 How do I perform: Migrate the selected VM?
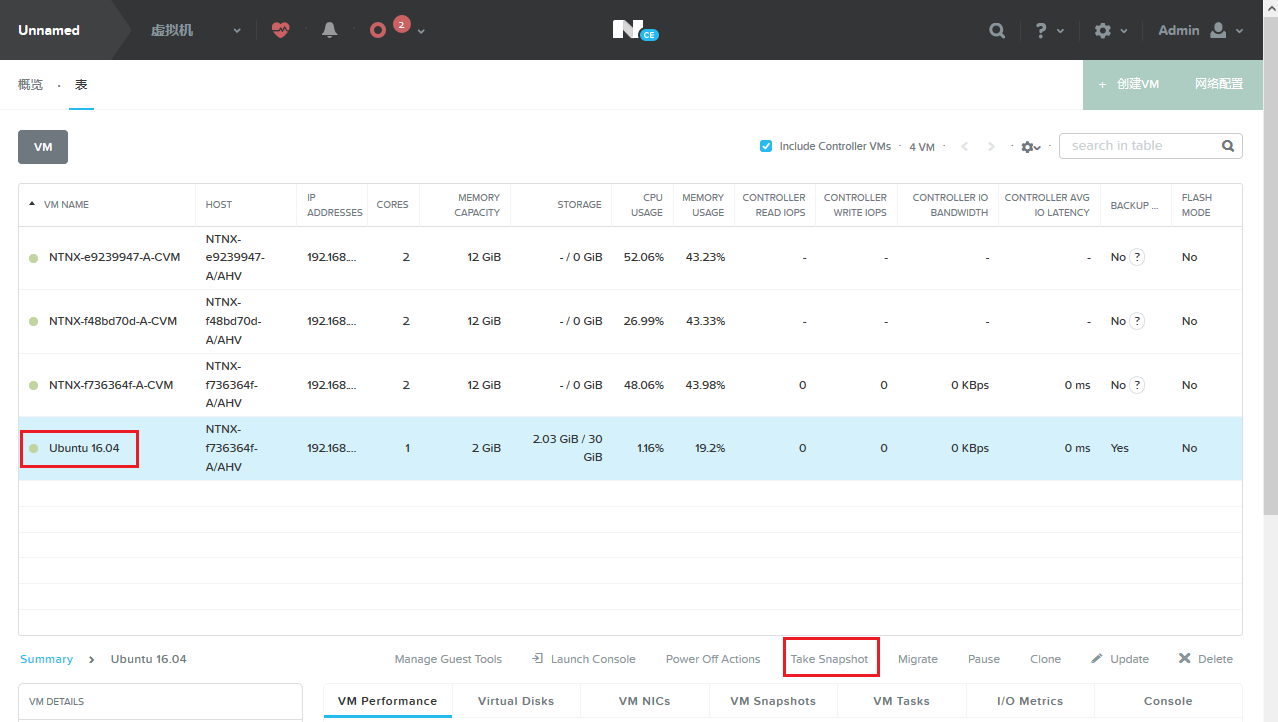coord(918,659)
